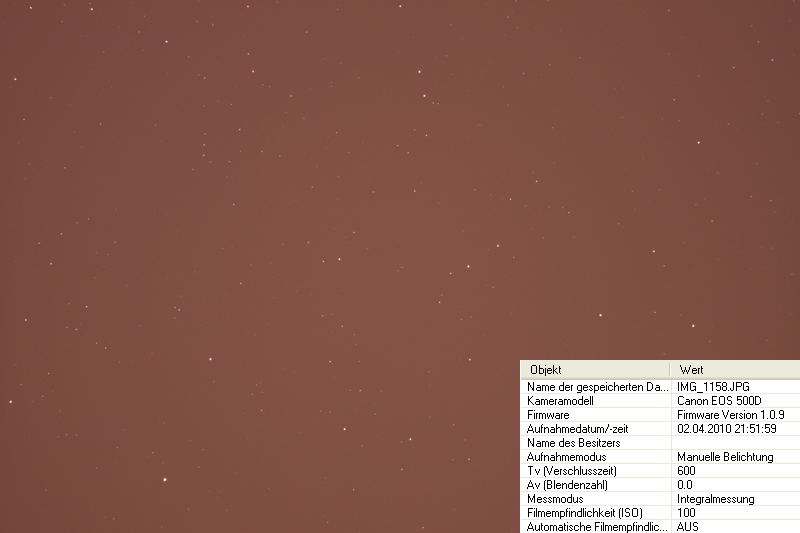800x533 pixels.
Task: Click the Firmware Version 1.0.9 value
Action: pyautogui.click(x=731, y=414)
